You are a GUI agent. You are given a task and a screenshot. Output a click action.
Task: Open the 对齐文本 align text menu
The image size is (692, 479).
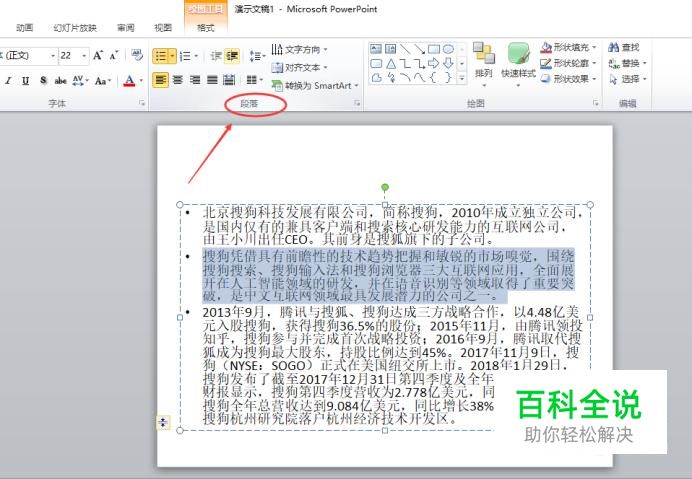[299, 68]
